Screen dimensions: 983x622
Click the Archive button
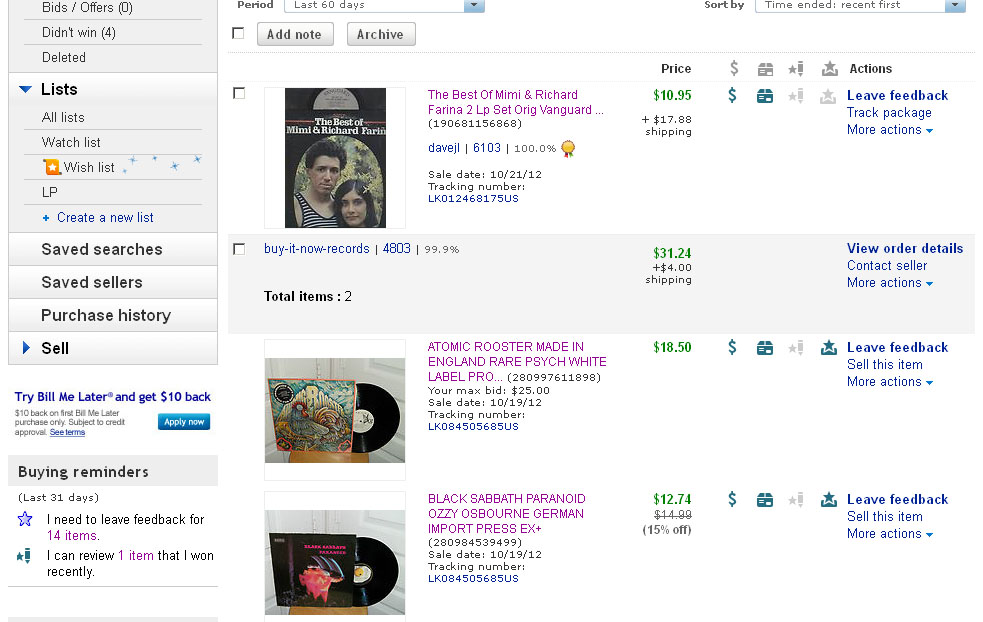coord(380,34)
